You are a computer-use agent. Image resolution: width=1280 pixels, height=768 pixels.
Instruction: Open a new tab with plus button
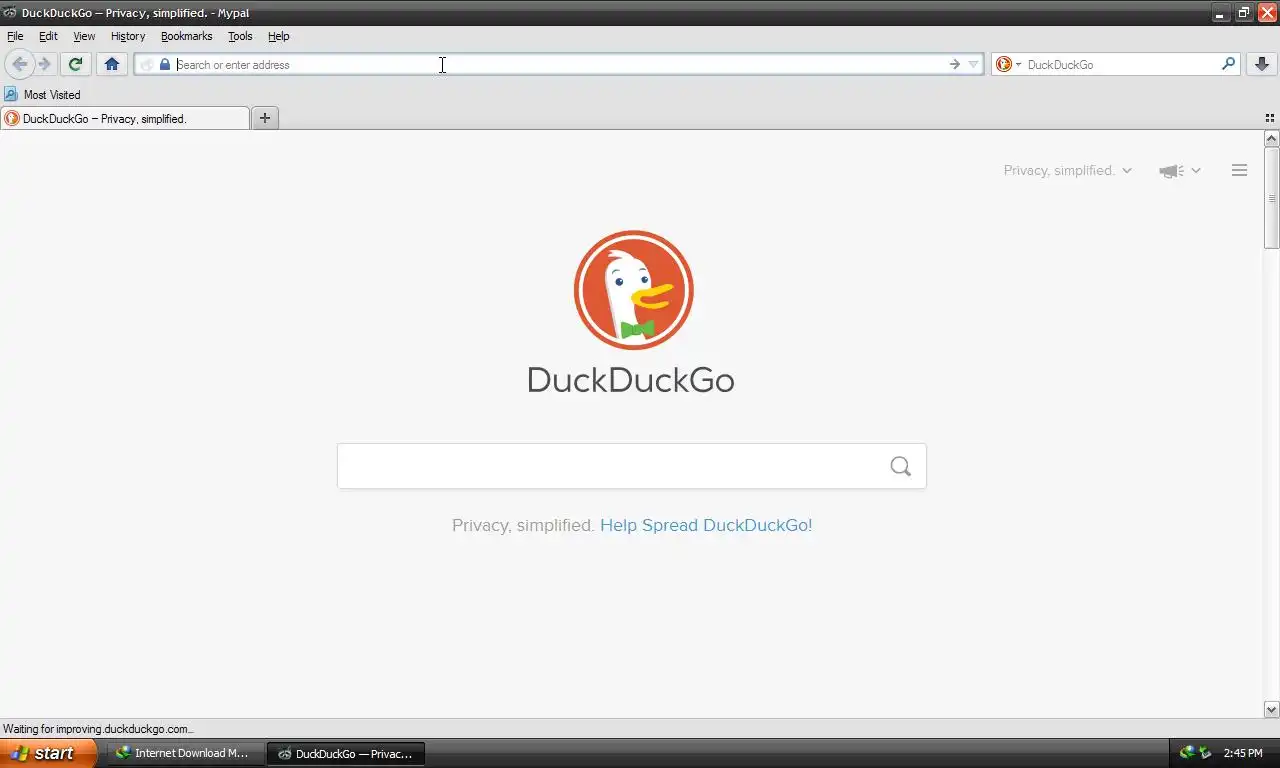(265, 118)
